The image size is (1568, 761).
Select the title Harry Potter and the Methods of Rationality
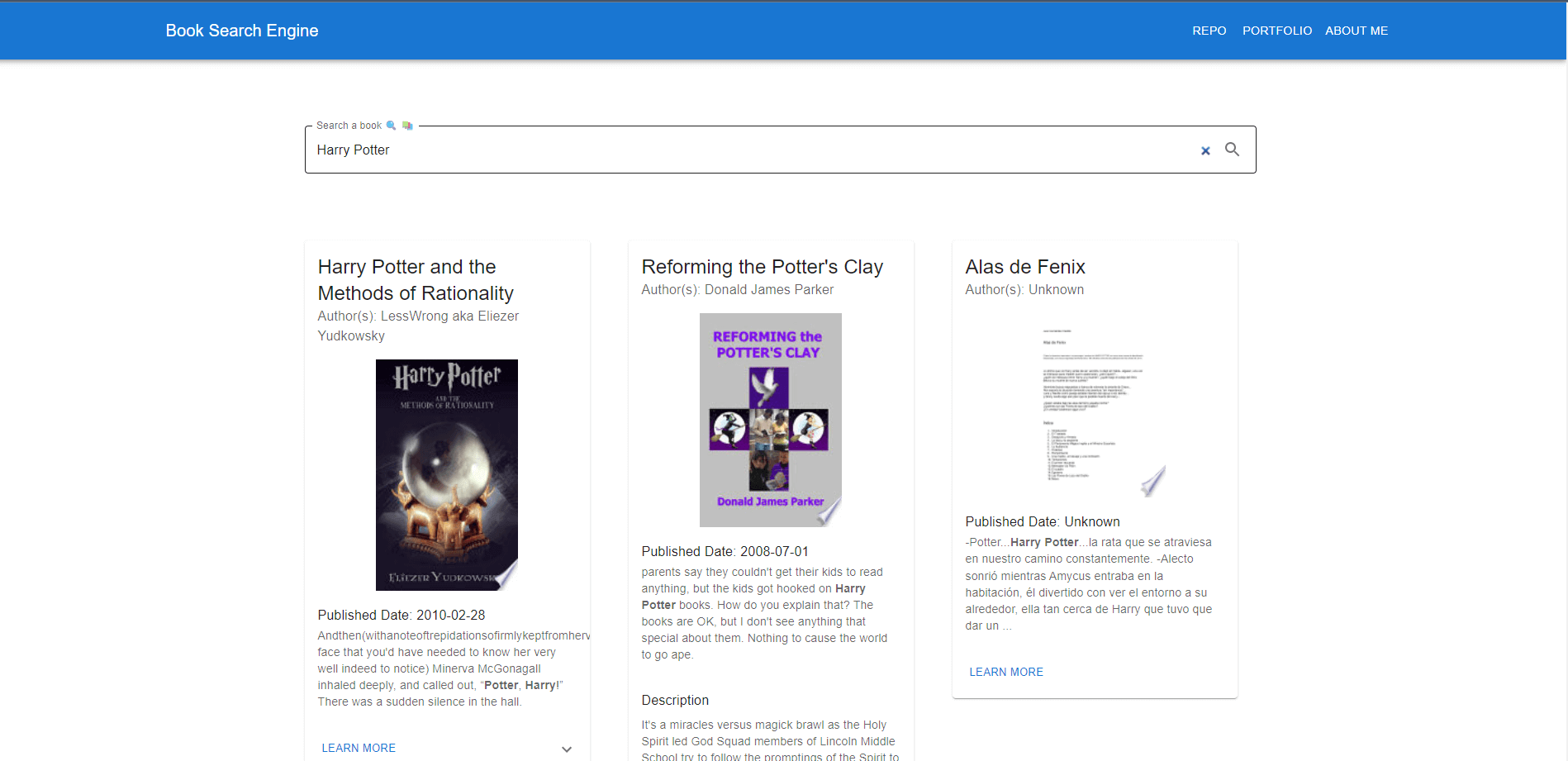pyautogui.click(x=416, y=280)
